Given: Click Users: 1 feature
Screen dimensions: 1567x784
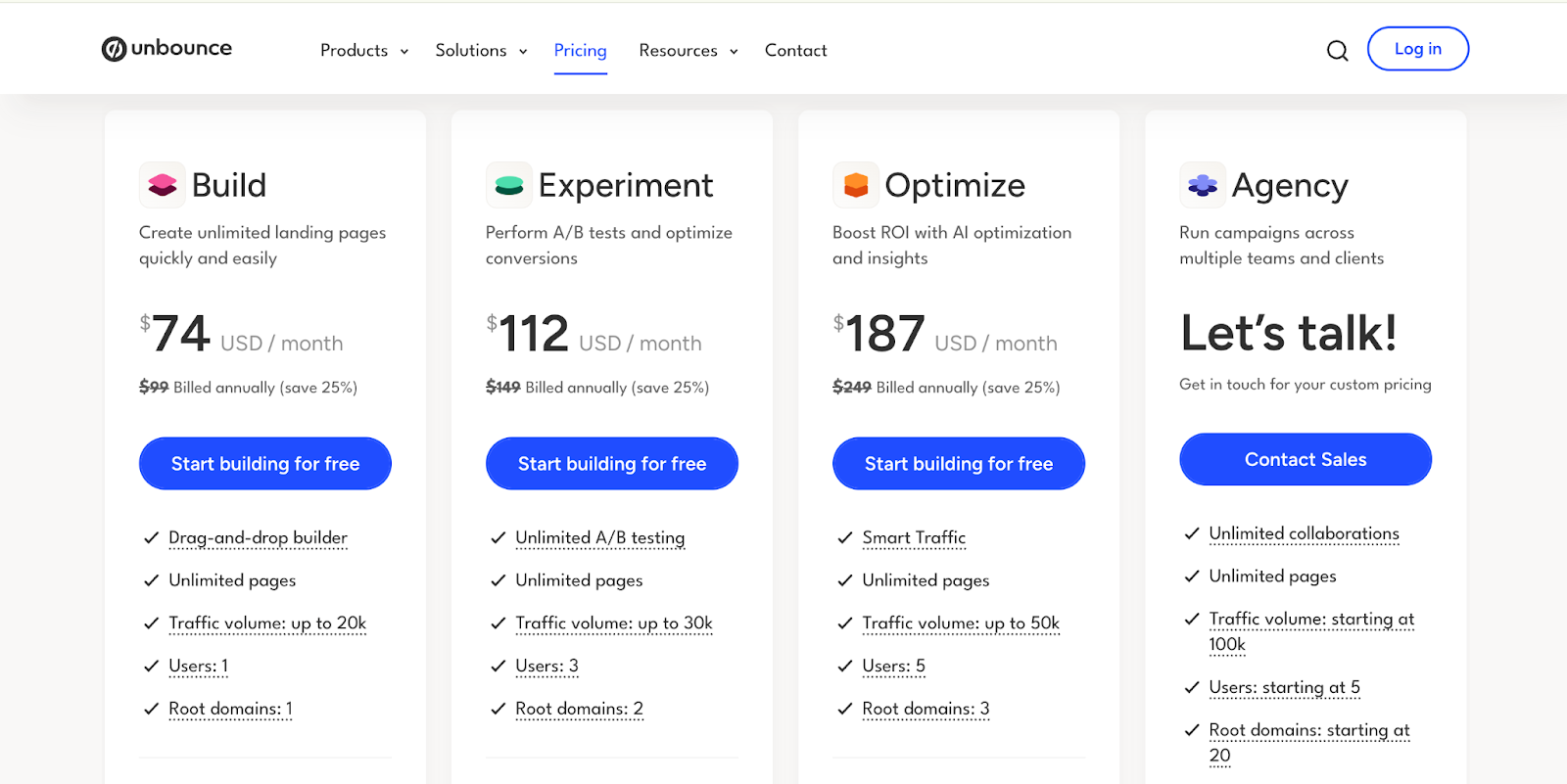Looking at the screenshot, I should point(198,667).
